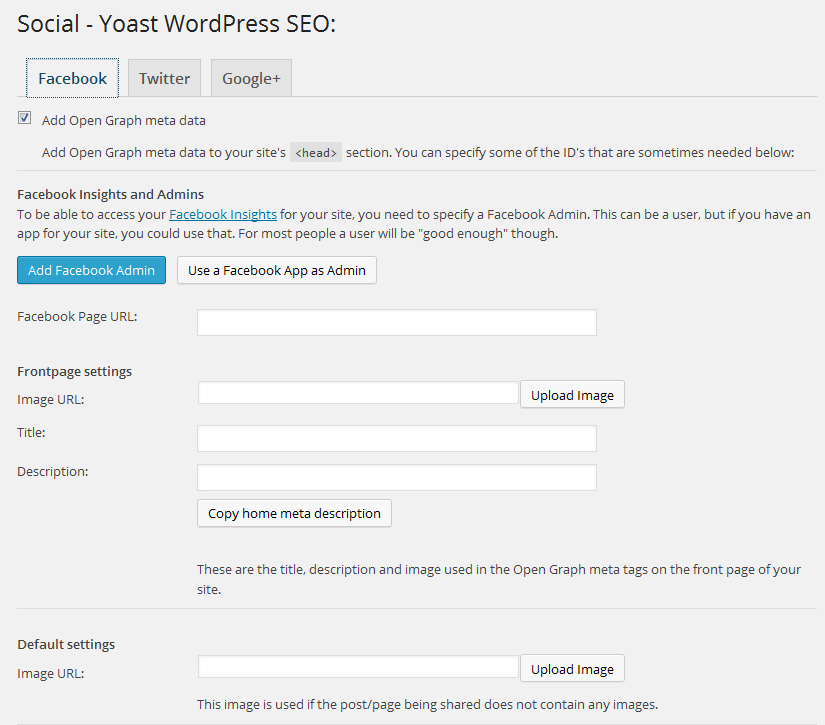Click the Facebook Page URL input field

click(396, 322)
